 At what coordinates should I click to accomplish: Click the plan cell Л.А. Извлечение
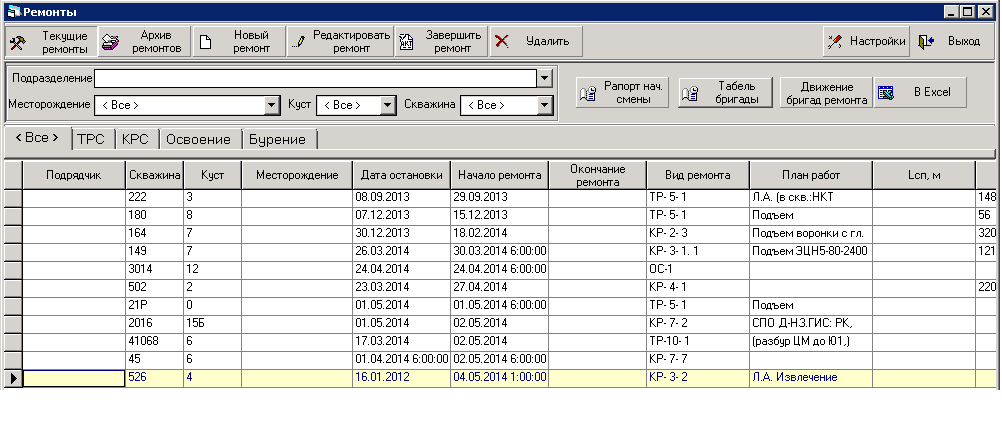point(811,378)
